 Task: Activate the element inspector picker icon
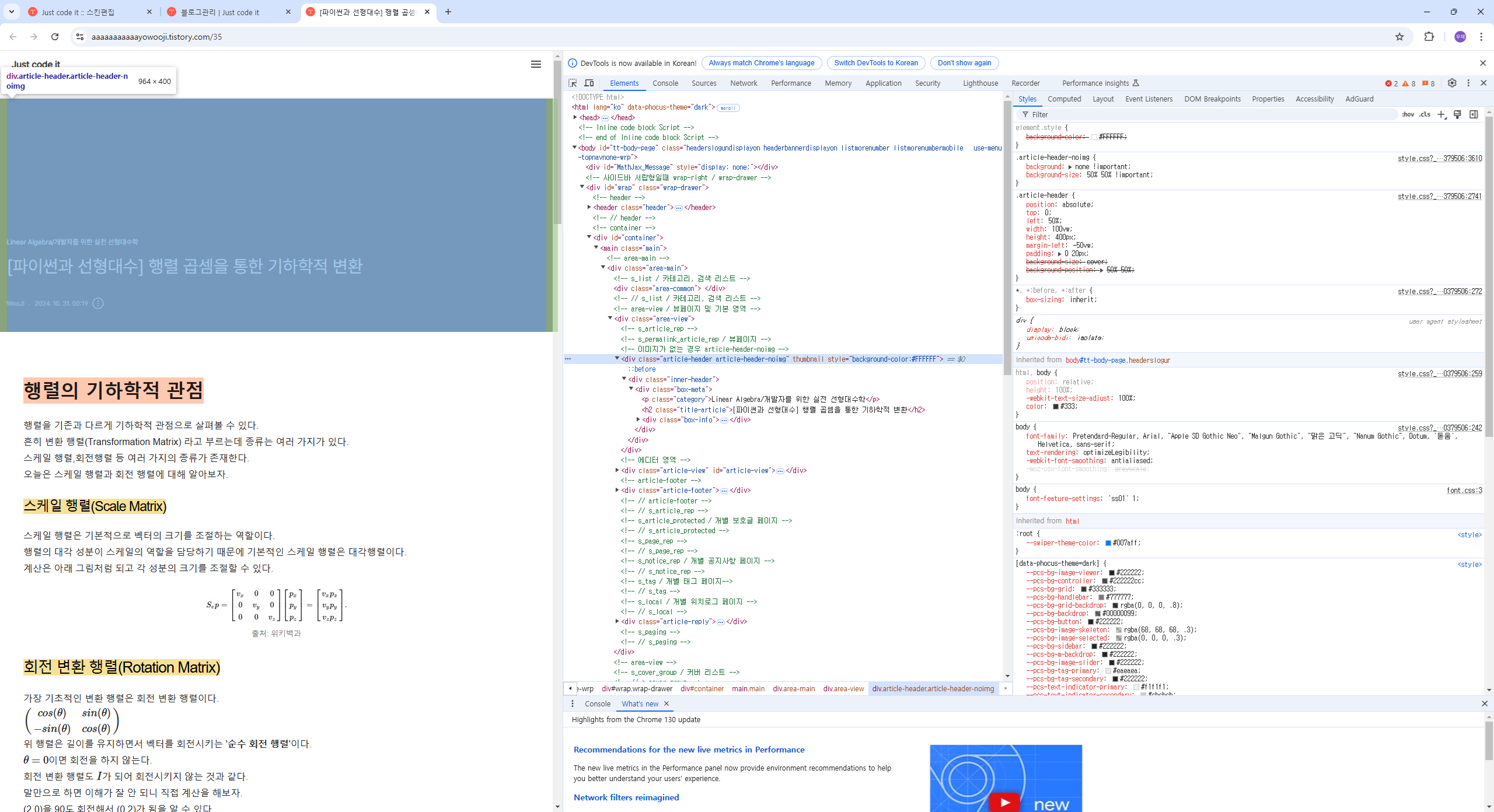point(573,83)
